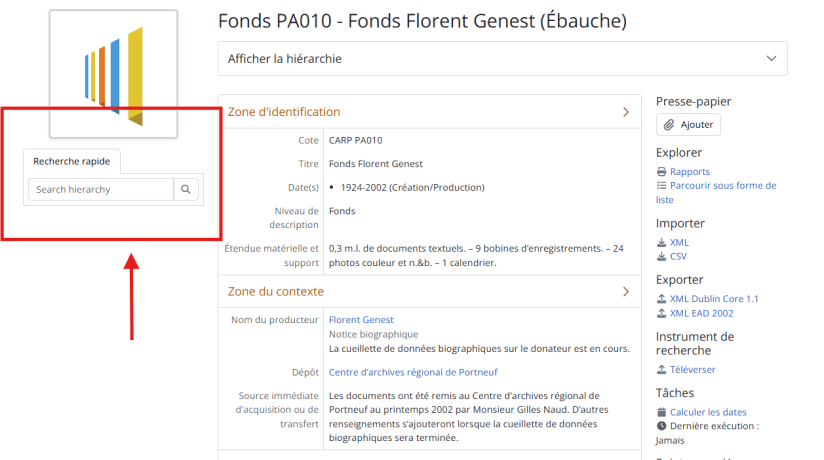Click the CSV import icon
The image size is (824, 460).
661,257
